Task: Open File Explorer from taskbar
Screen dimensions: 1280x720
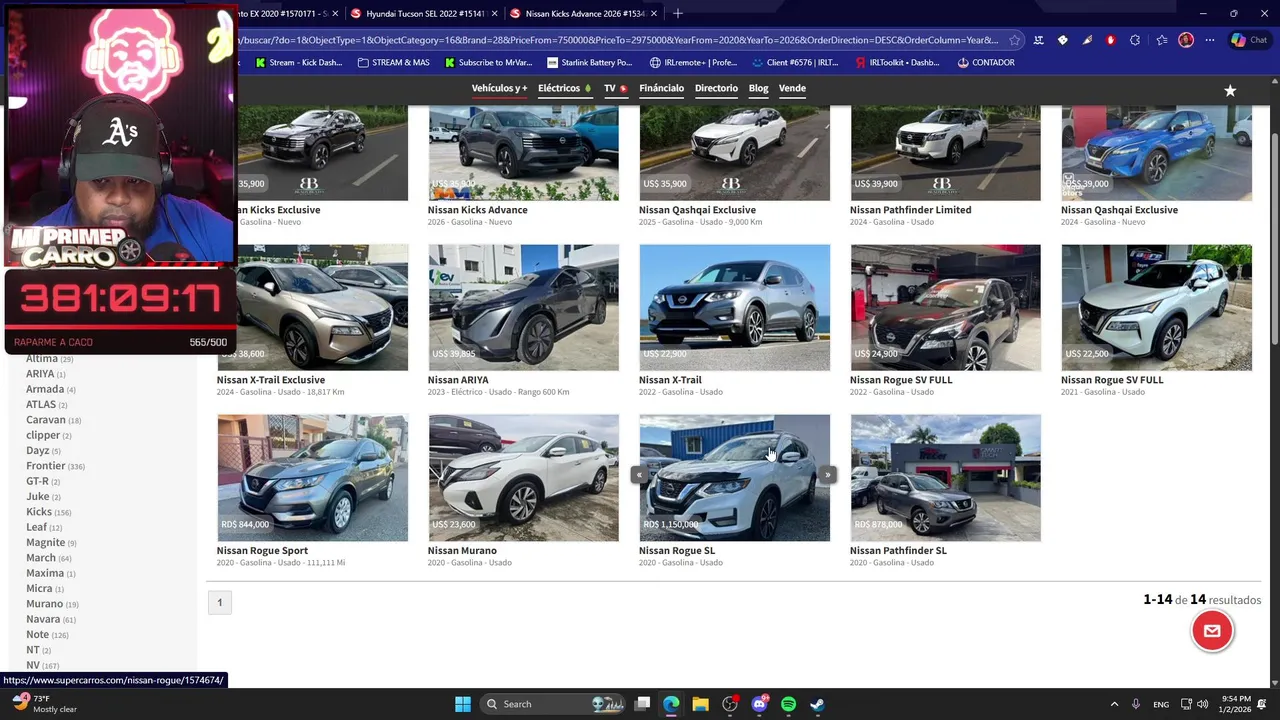Action: (700, 704)
